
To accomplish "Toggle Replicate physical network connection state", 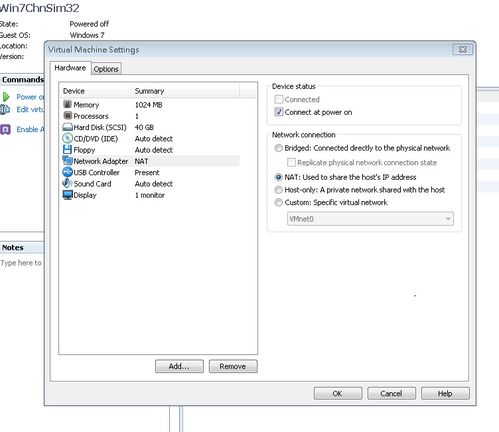I will [291, 162].
